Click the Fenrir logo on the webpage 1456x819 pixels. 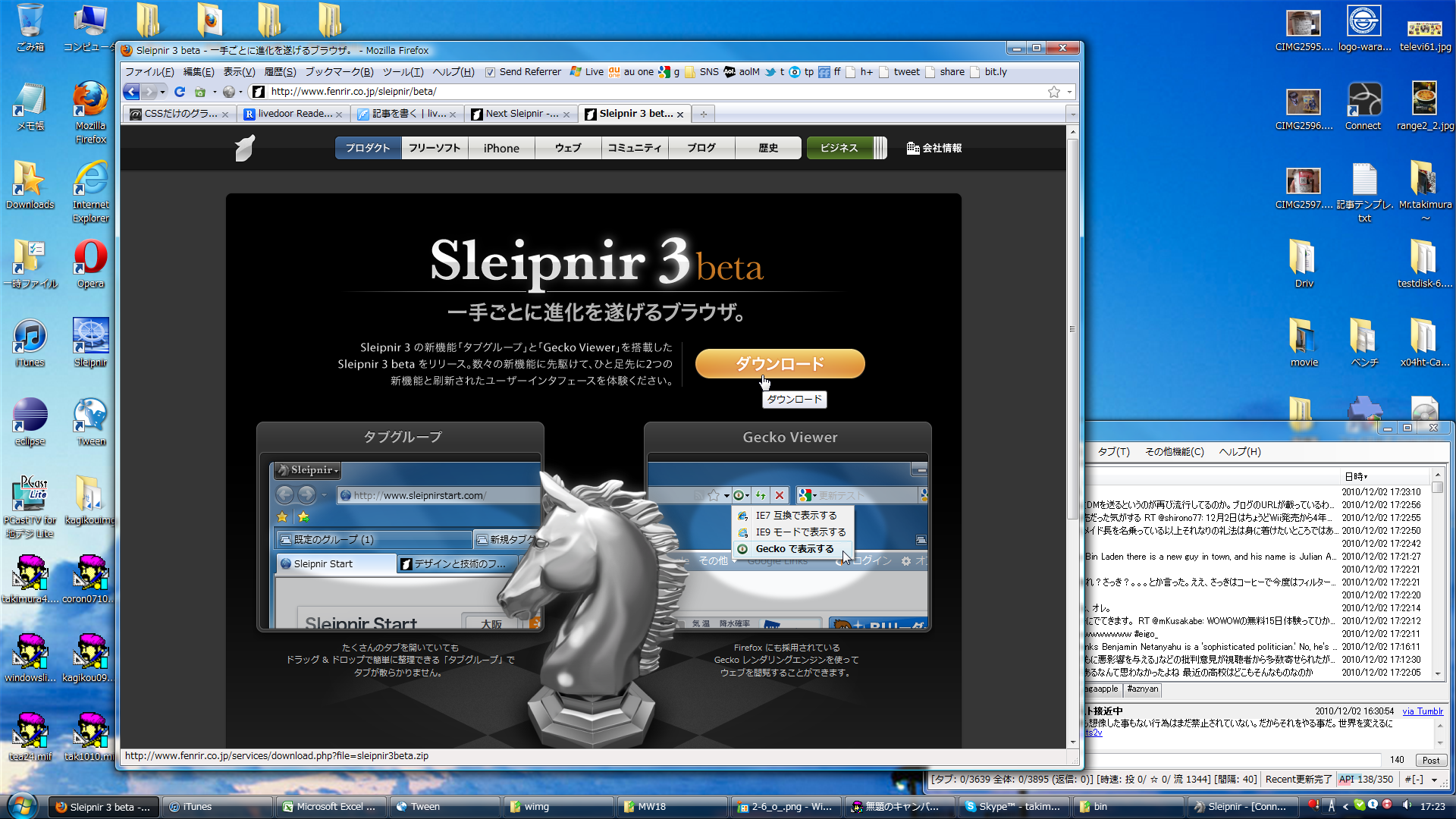[x=244, y=148]
